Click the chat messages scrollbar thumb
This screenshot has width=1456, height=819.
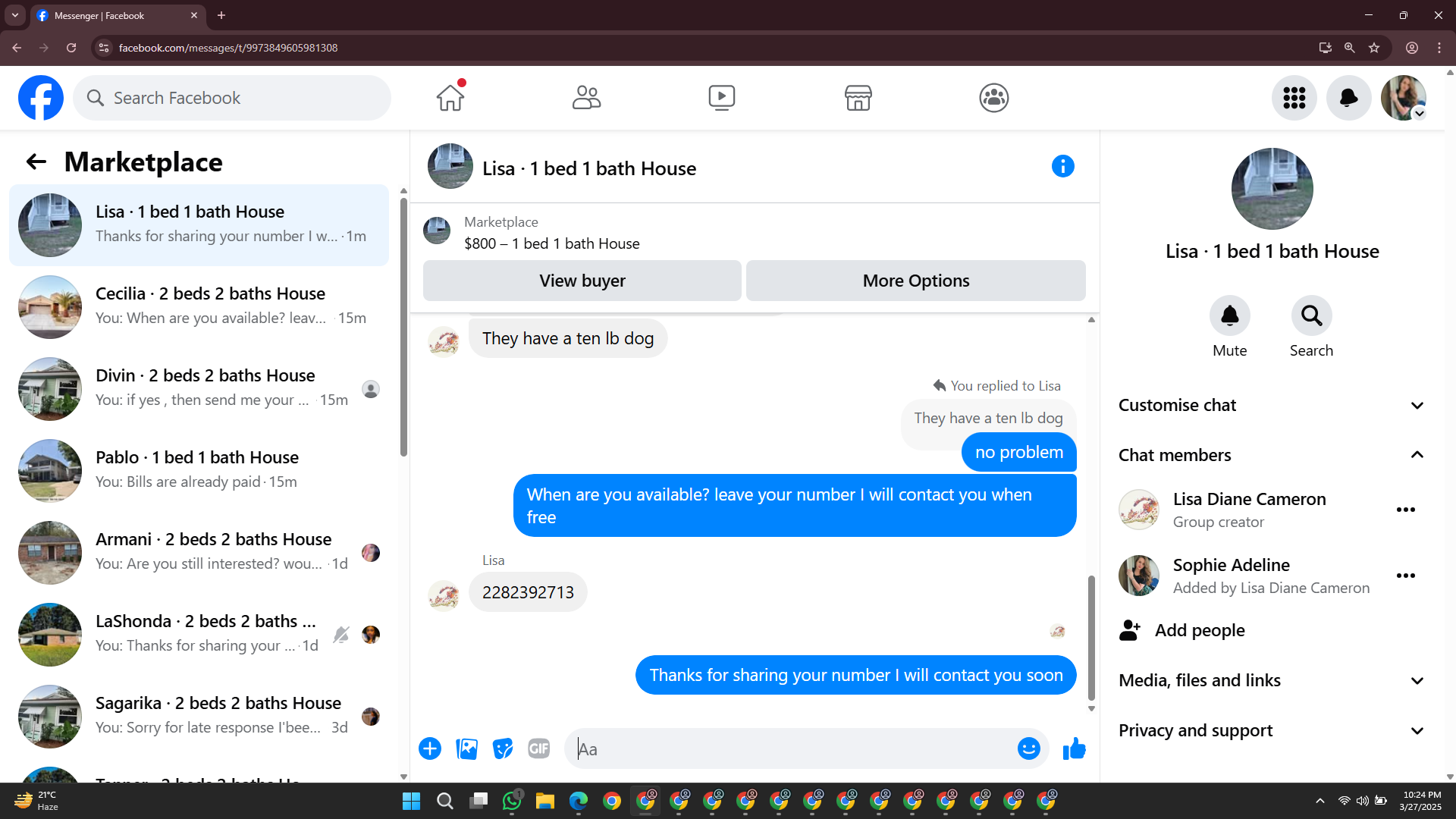[1091, 638]
